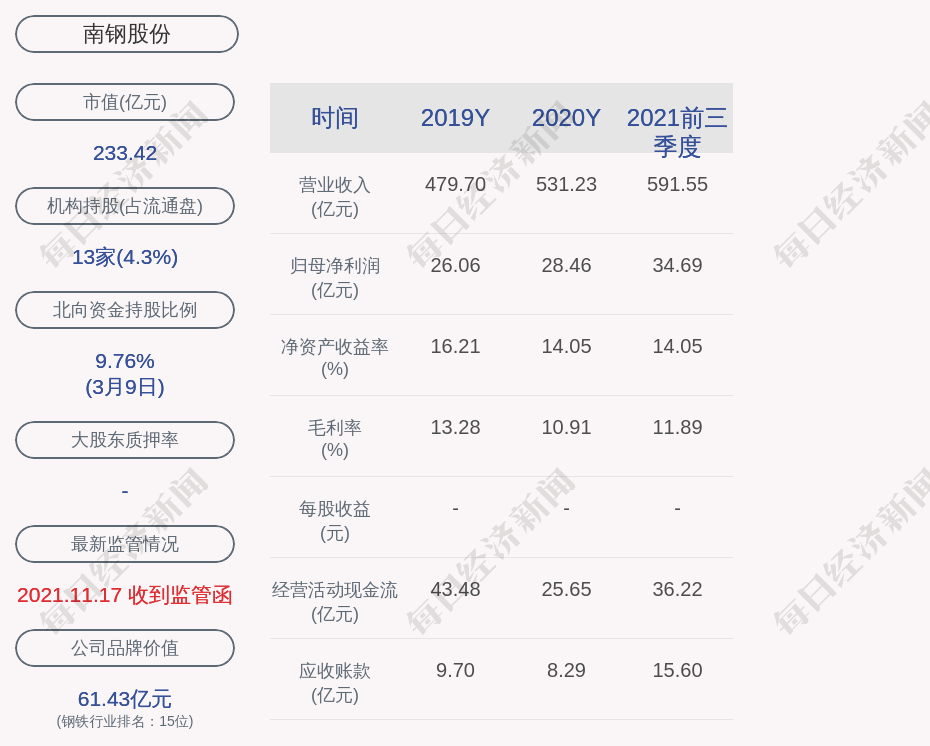Click the 2020Y ROE value 14.05
This screenshot has height=746, width=930.
pos(566,346)
